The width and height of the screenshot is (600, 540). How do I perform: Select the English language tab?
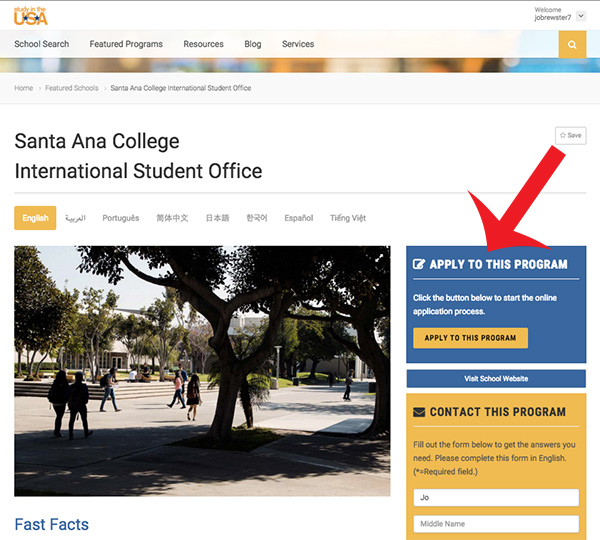tap(35, 218)
